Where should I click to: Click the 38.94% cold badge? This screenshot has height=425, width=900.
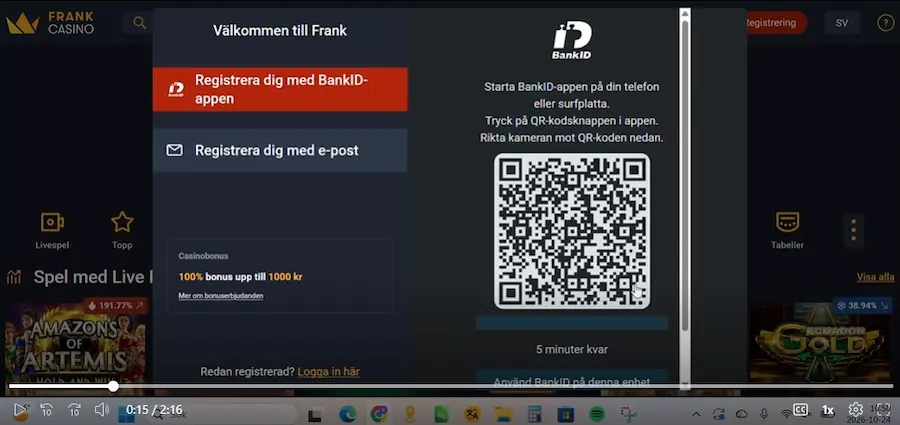pos(863,306)
